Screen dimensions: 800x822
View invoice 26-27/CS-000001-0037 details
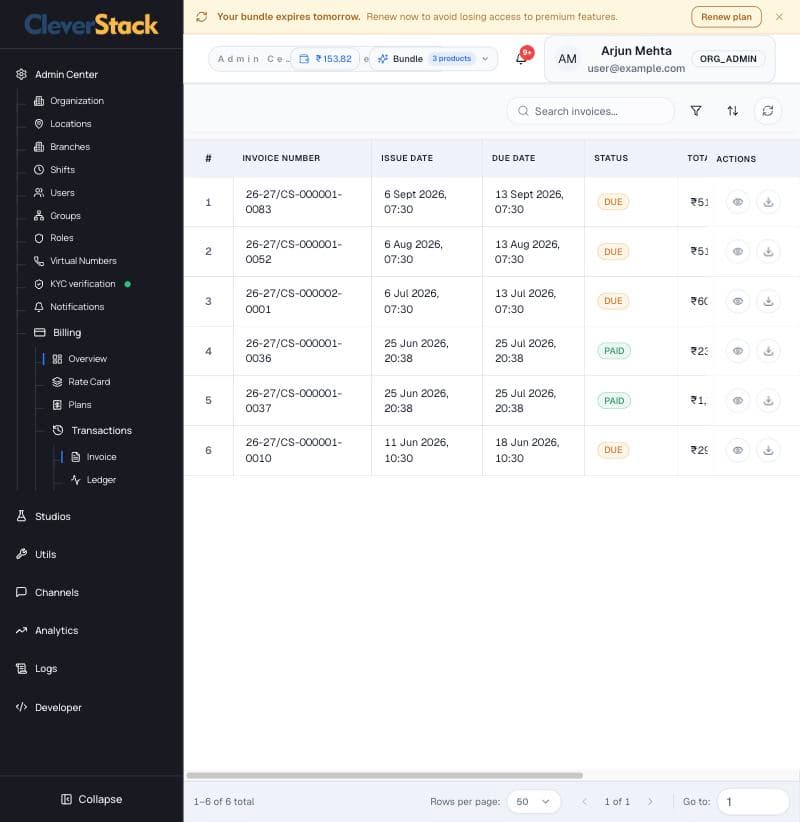point(738,401)
